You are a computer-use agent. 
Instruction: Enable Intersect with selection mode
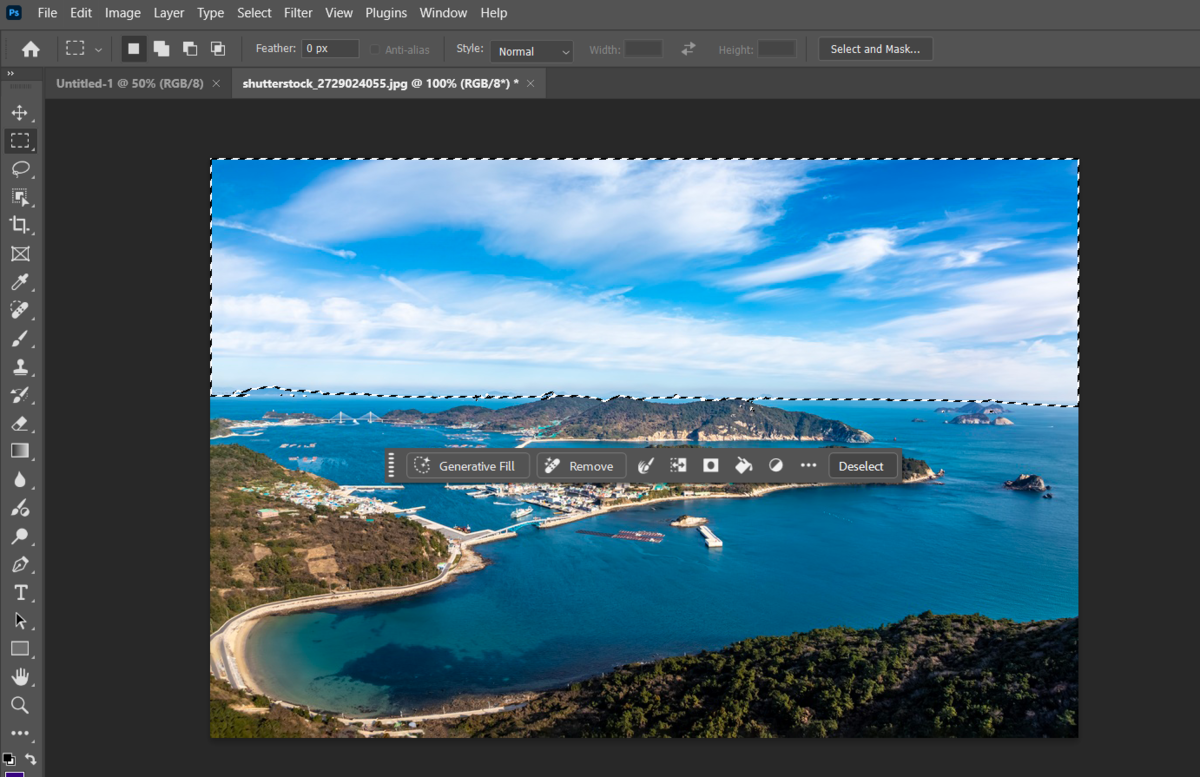218,49
